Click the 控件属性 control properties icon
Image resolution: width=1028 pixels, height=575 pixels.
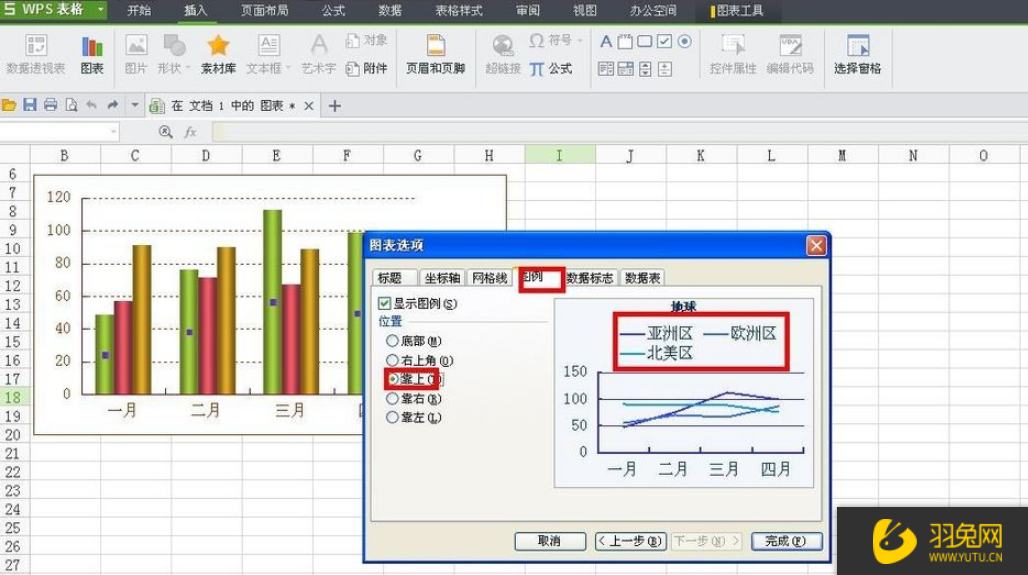click(733, 54)
